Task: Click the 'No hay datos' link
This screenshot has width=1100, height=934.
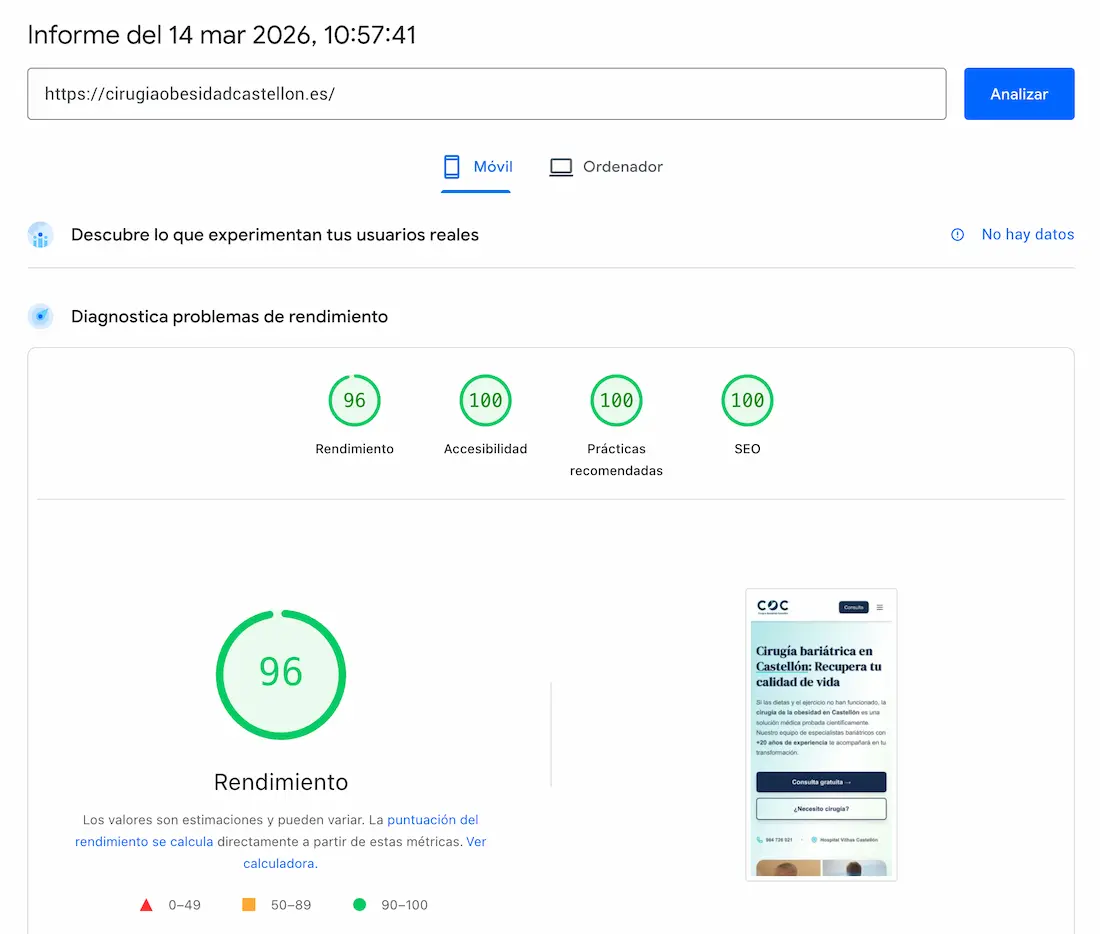Action: coord(1027,234)
